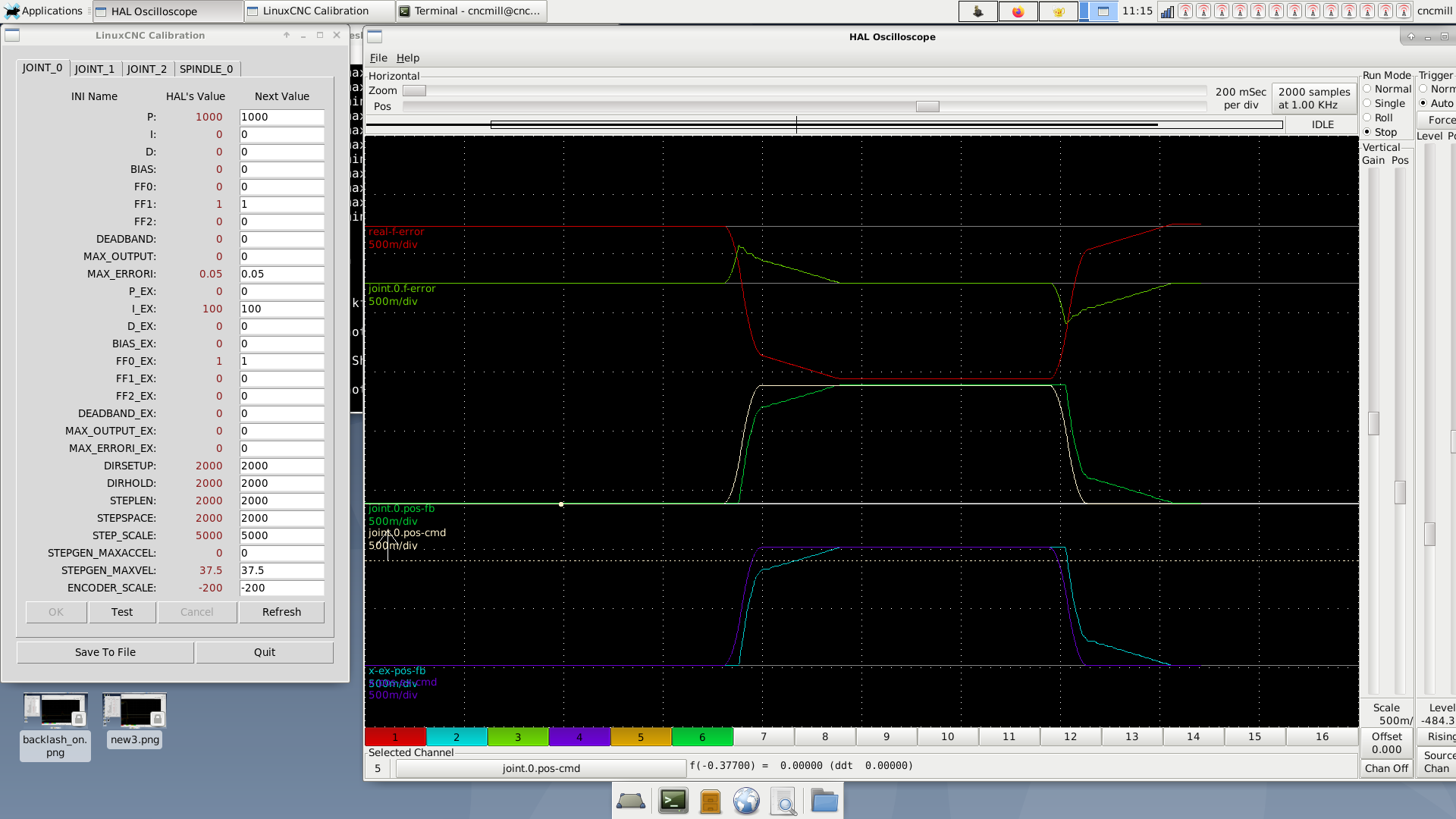The image size is (1456, 819).
Task: Open the file manager cabinet dock icon
Action: click(711, 801)
